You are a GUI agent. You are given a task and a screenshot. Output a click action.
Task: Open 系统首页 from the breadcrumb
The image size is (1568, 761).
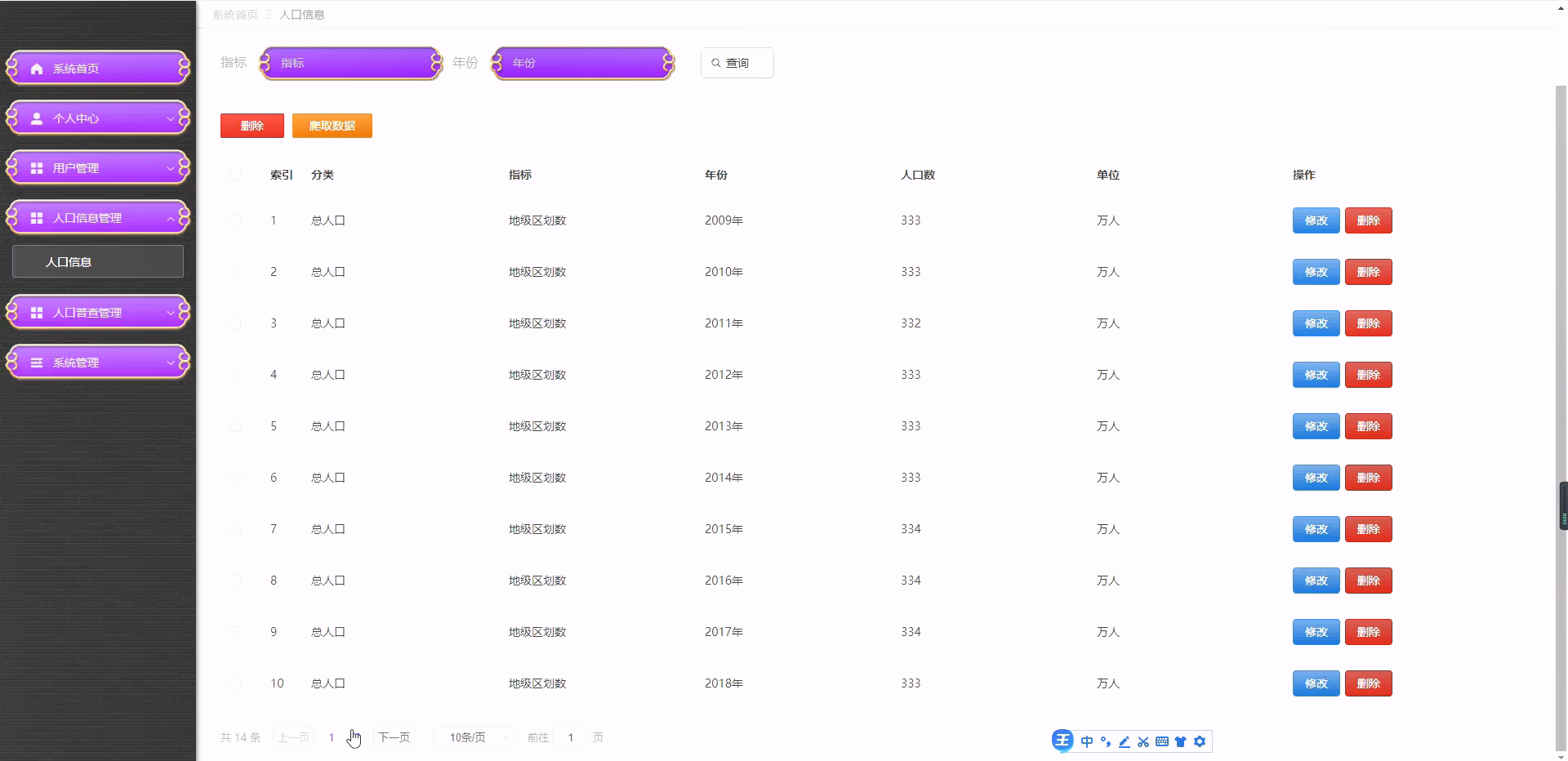pos(235,14)
